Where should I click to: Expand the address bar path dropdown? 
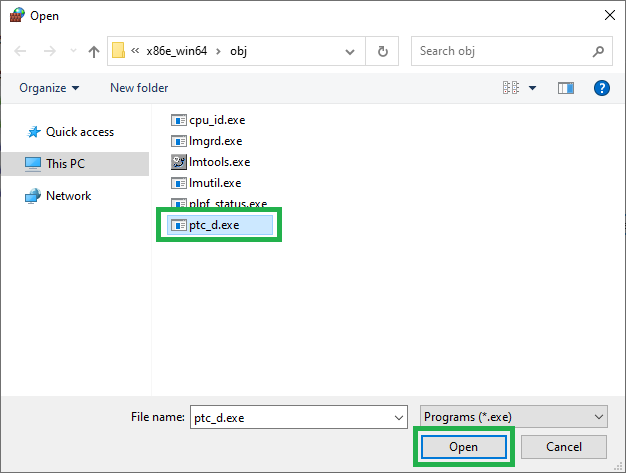pos(349,51)
